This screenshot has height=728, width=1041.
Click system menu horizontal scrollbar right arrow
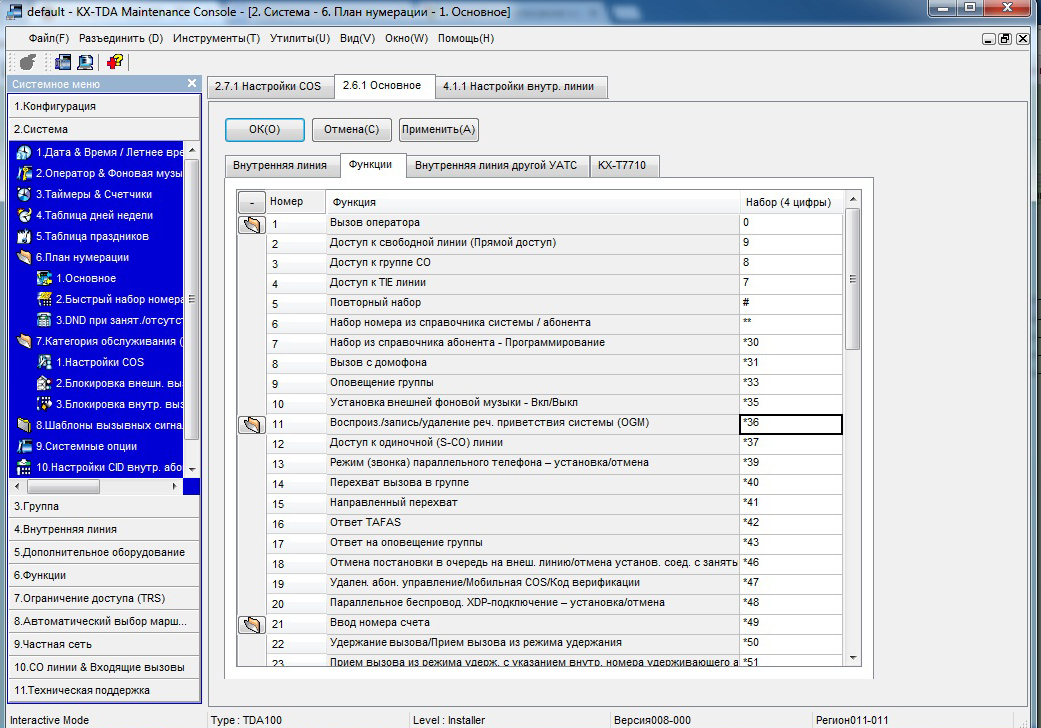pyautogui.click(x=174, y=486)
